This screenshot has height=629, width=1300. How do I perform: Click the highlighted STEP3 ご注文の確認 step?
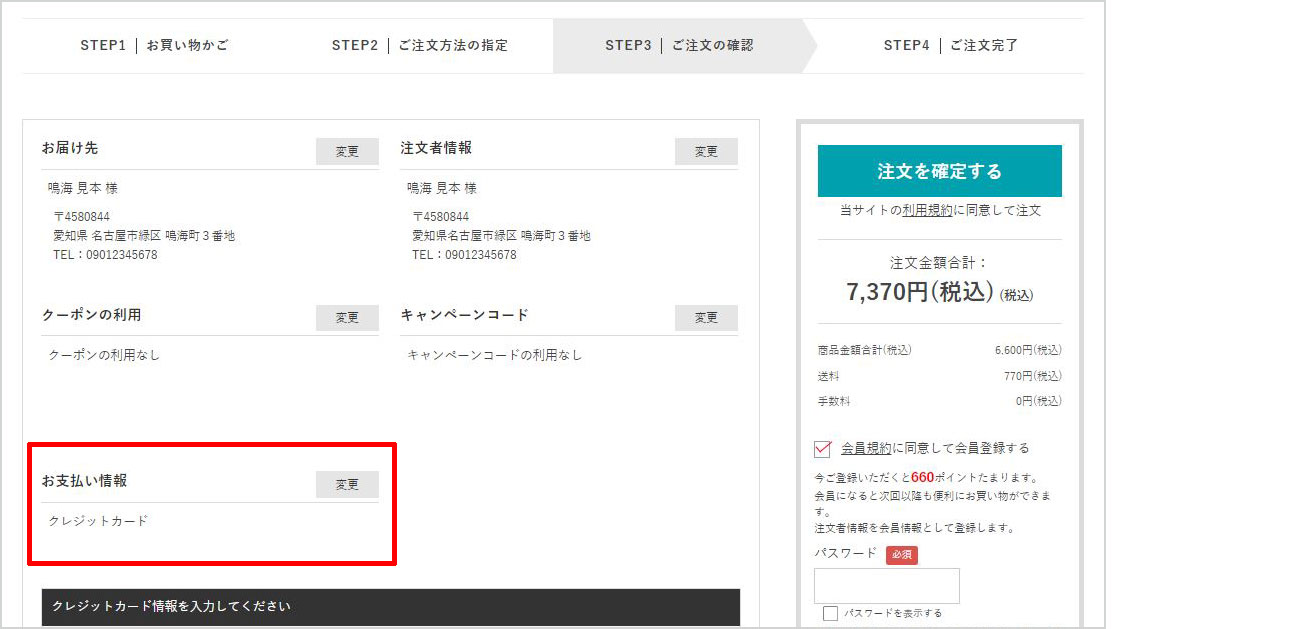(x=685, y=44)
